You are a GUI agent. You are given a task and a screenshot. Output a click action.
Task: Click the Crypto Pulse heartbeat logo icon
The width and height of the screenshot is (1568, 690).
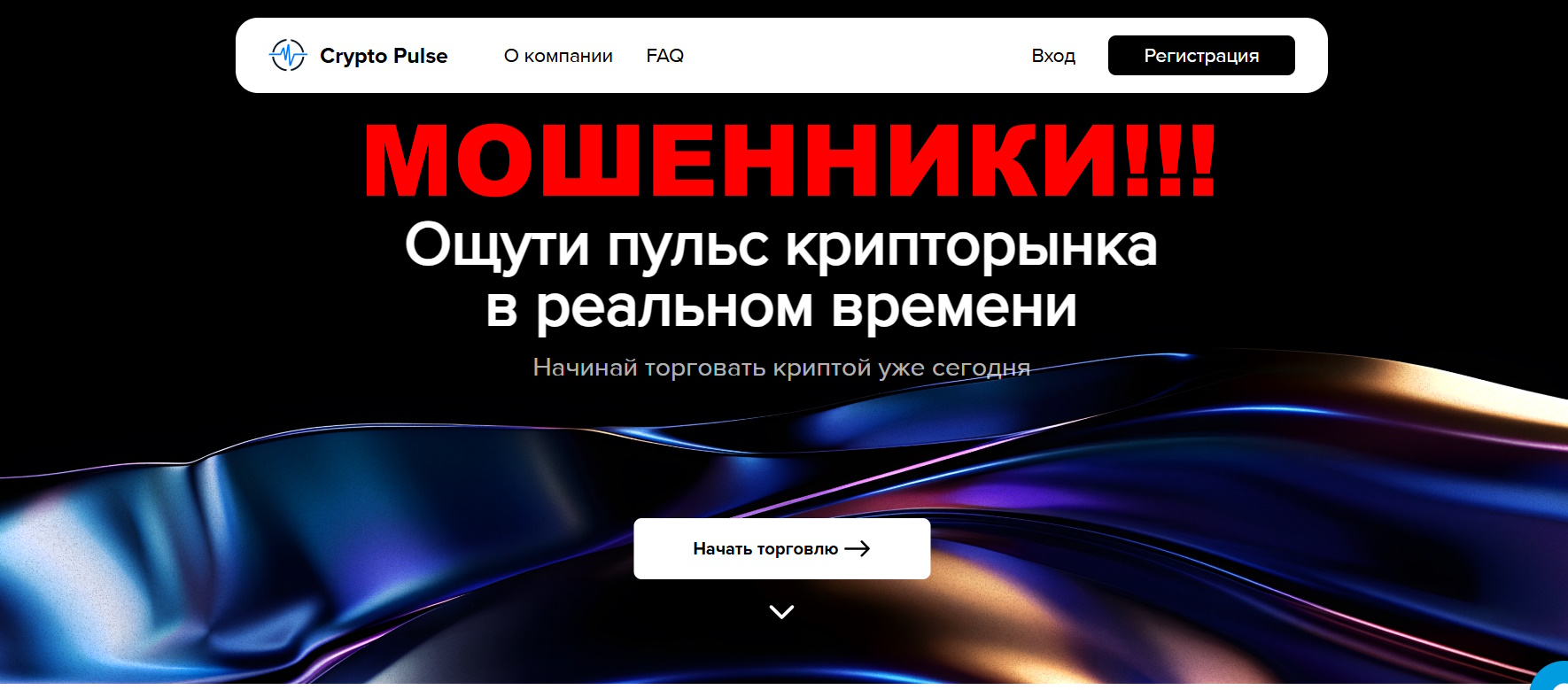point(288,55)
